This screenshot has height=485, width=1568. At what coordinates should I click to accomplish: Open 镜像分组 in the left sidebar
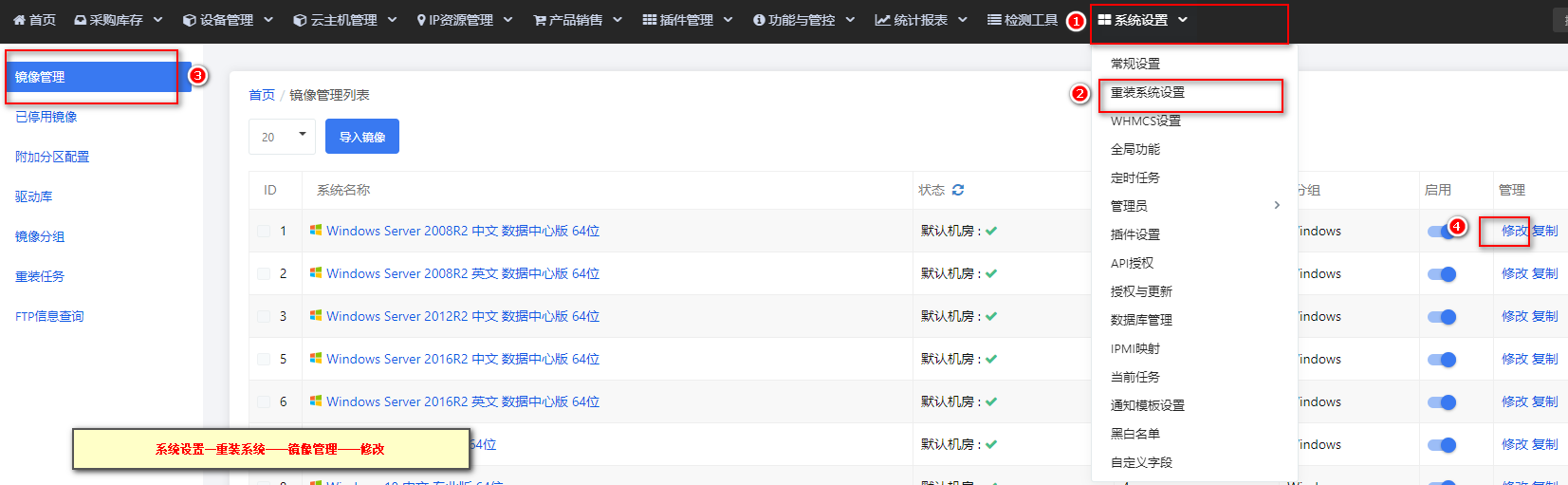tap(40, 236)
